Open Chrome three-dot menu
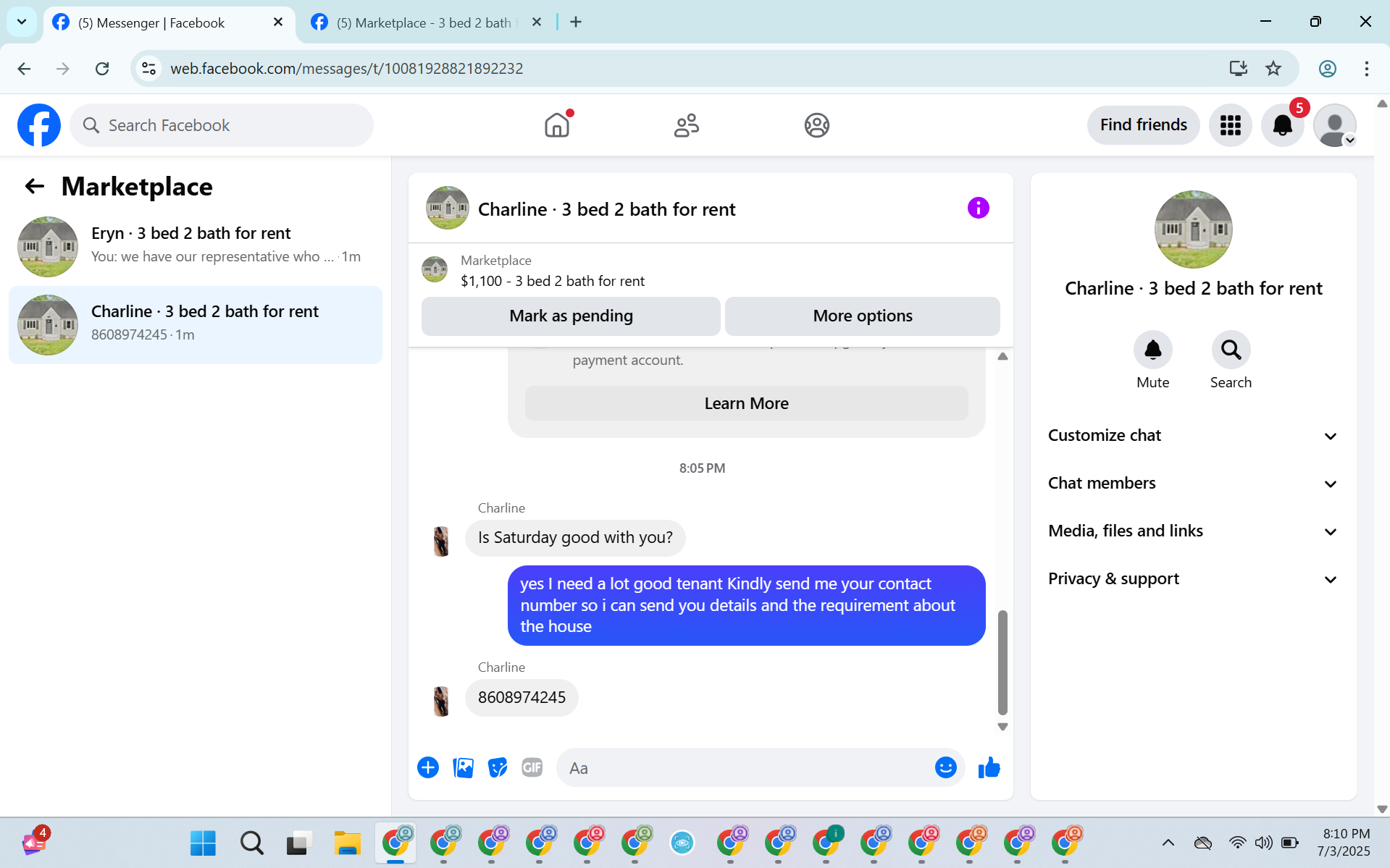 coord(1366,69)
